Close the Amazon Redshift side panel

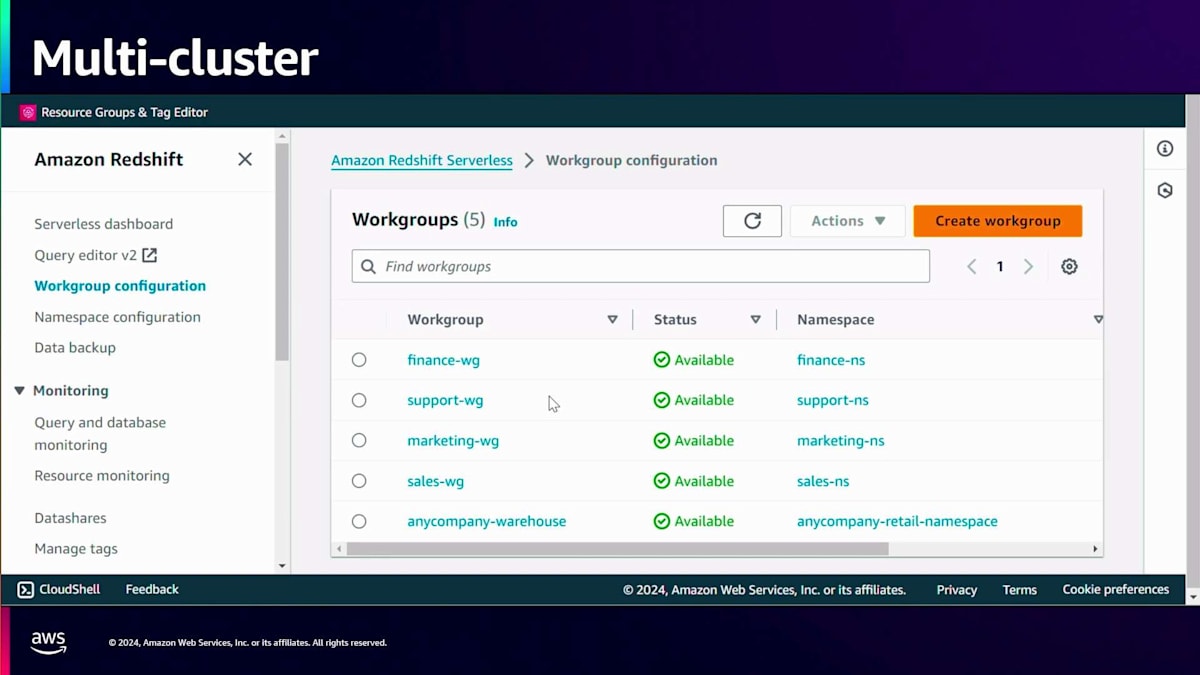[245, 159]
